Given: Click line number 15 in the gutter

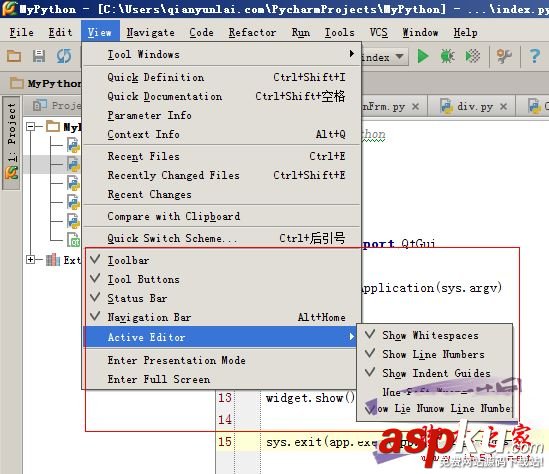Looking at the screenshot, I should pyautogui.click(x=225, y=441).
